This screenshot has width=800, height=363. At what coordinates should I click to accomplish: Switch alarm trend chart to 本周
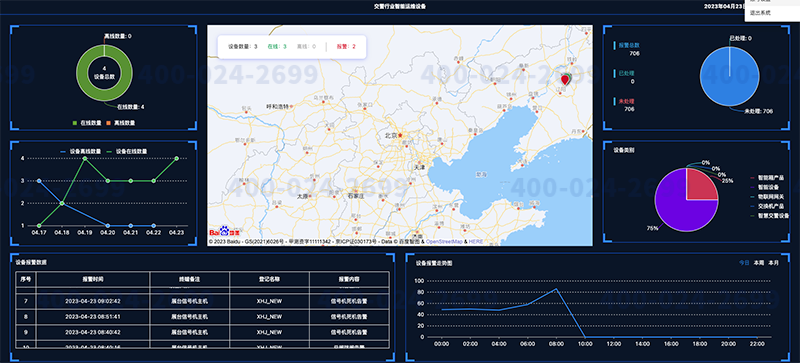(759, 262)
